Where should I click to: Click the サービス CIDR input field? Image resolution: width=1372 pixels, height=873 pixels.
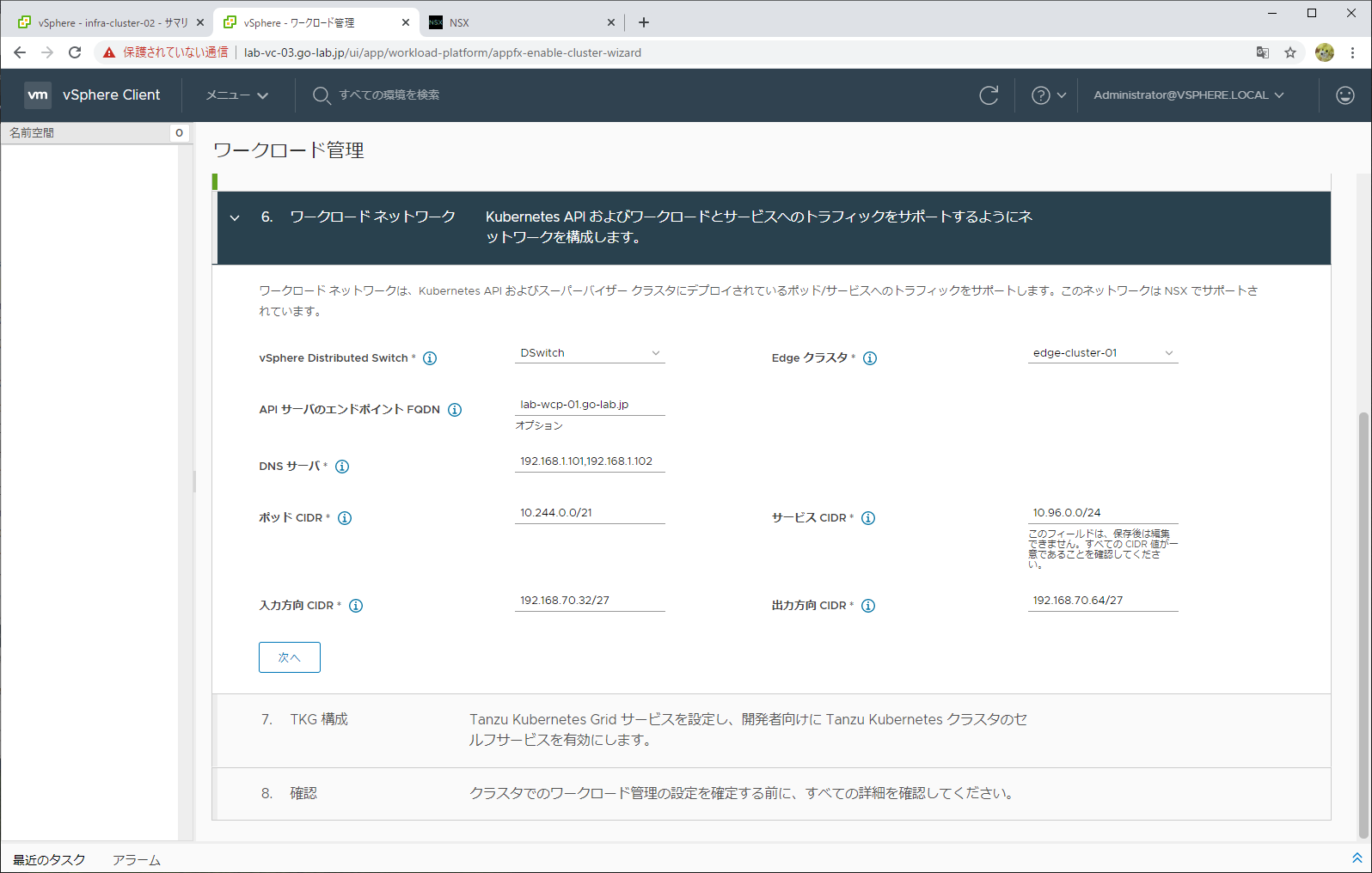click(1103, 513)
